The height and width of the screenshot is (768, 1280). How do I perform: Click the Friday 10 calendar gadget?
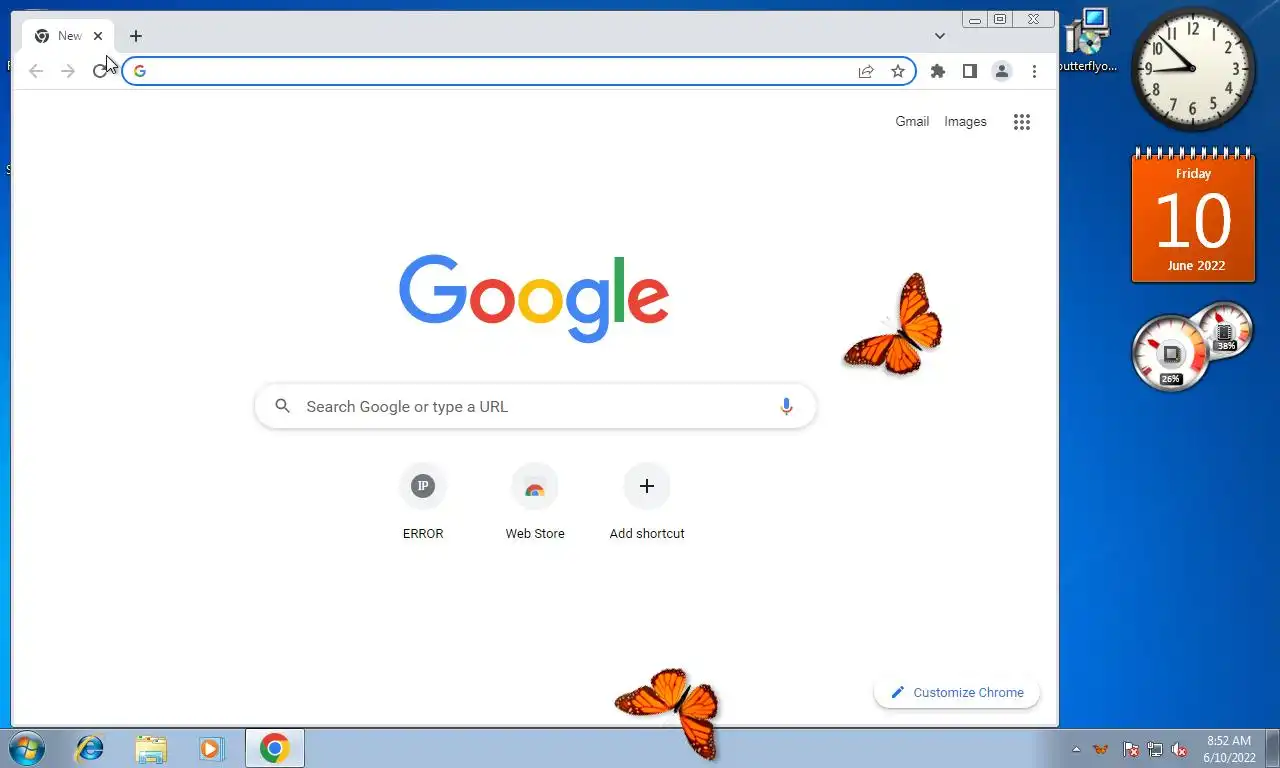[1193, 215]
